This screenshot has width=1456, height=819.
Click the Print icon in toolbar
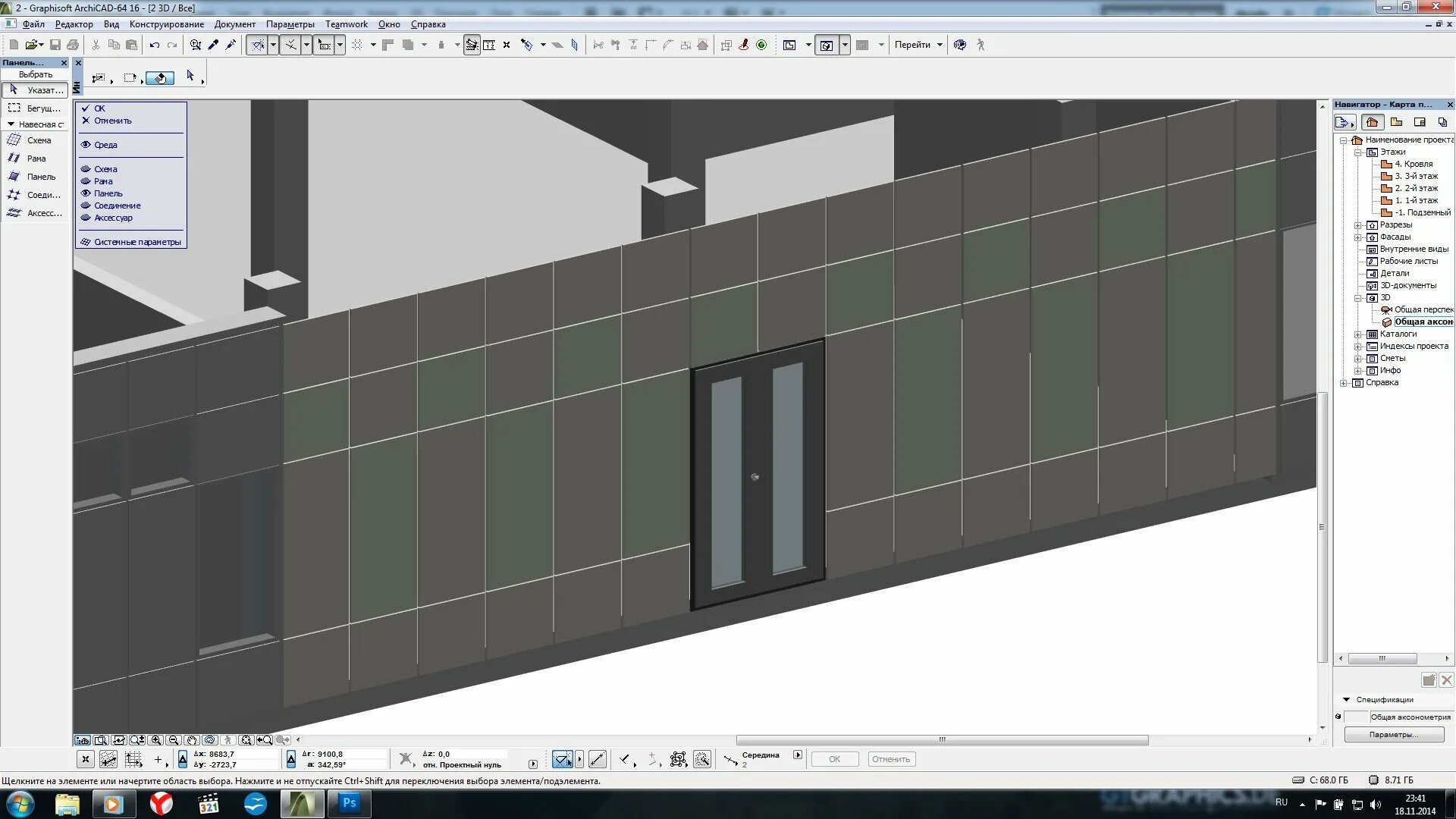pyautogui.click(x=73, y=45)
